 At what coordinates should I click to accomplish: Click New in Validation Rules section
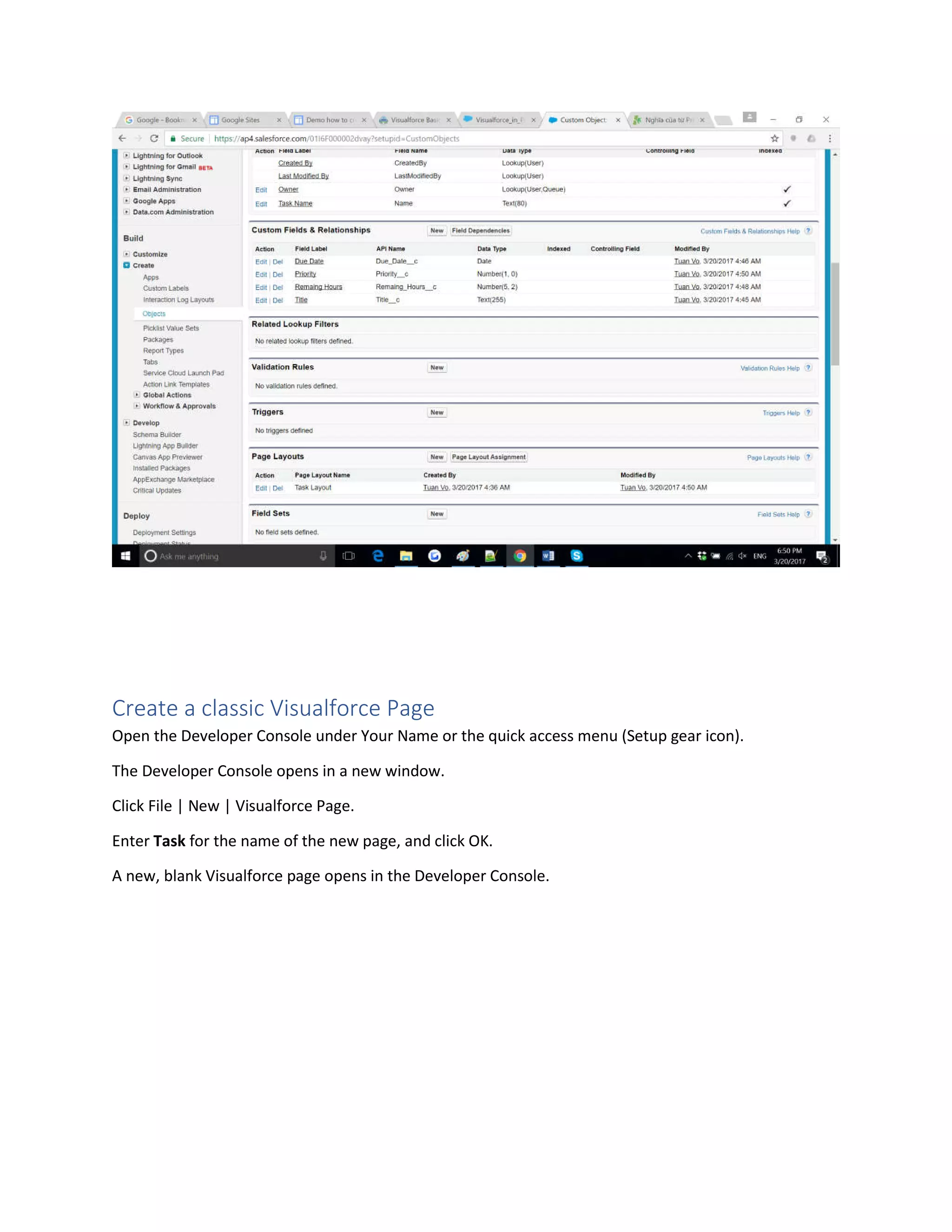tap(437, 368)
